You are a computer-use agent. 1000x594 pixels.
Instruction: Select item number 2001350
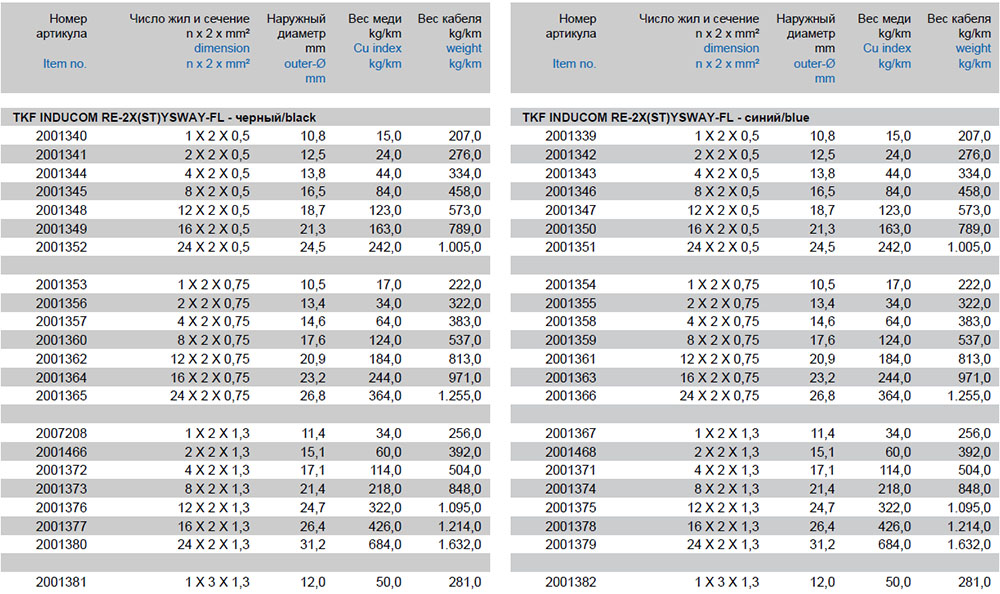pos(571,228)
